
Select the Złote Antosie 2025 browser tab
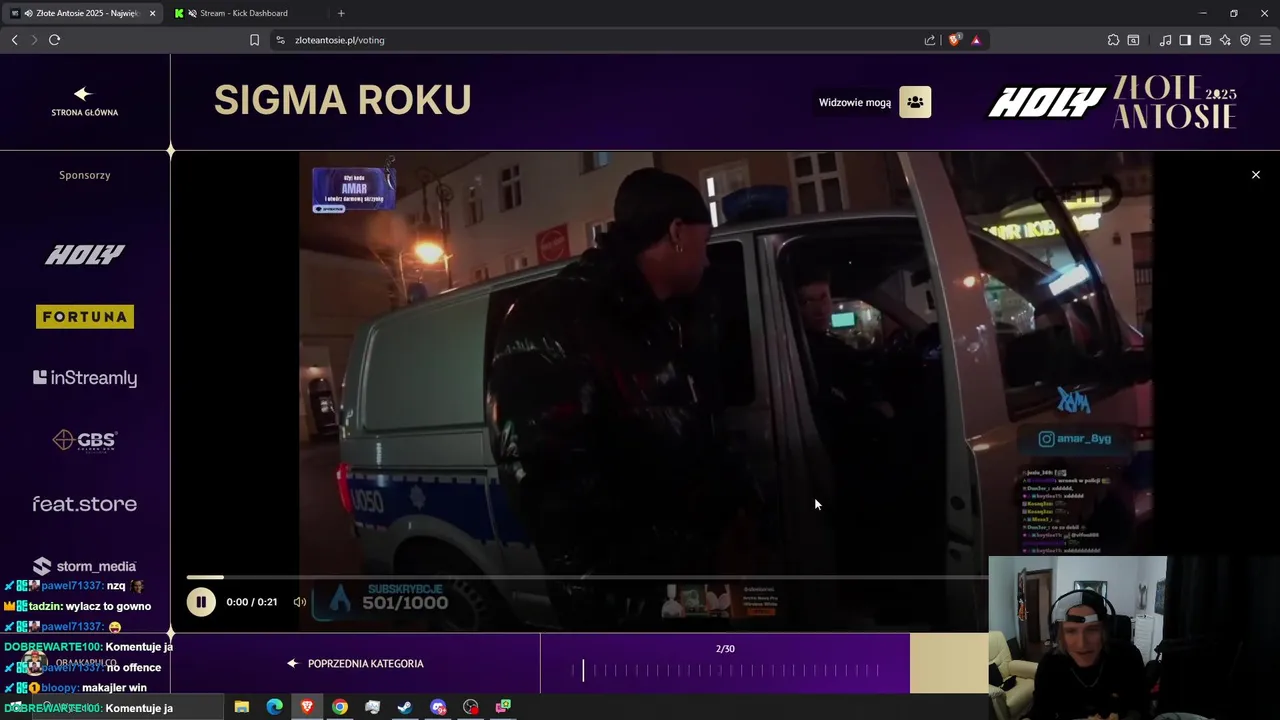pyautogui.click(x=82, y=13)
